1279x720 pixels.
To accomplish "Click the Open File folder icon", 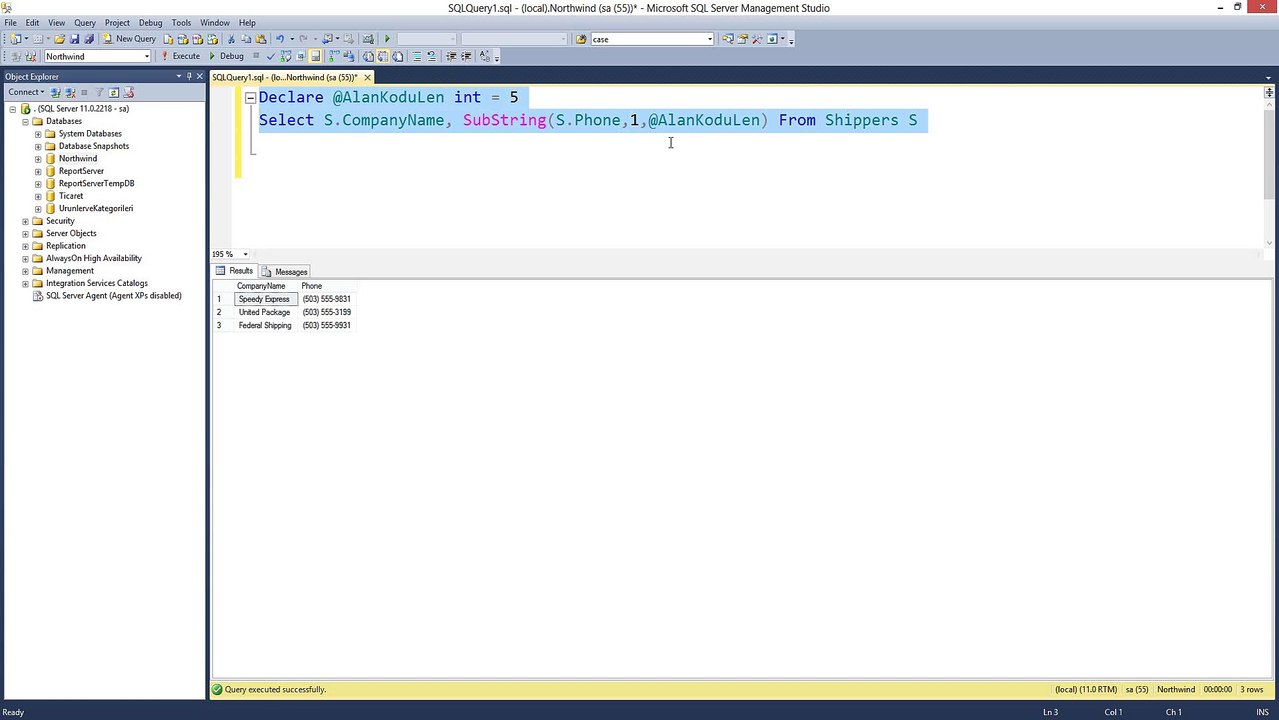I will coord(60,39).
